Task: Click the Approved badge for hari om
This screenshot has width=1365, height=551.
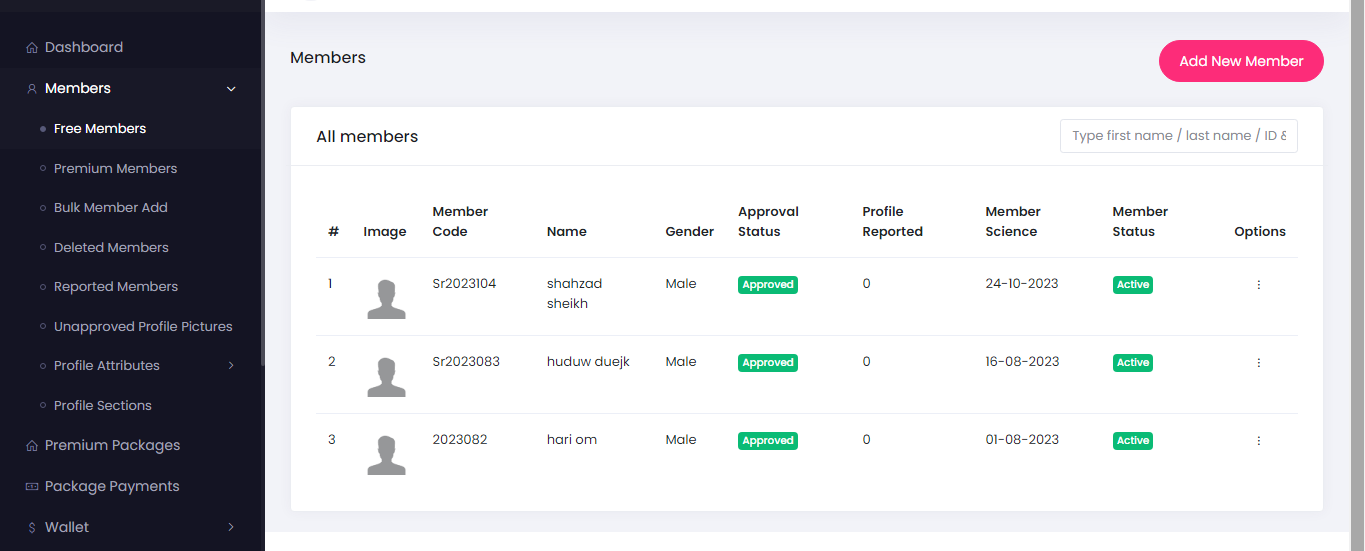Action: click(x=767, y=441)
